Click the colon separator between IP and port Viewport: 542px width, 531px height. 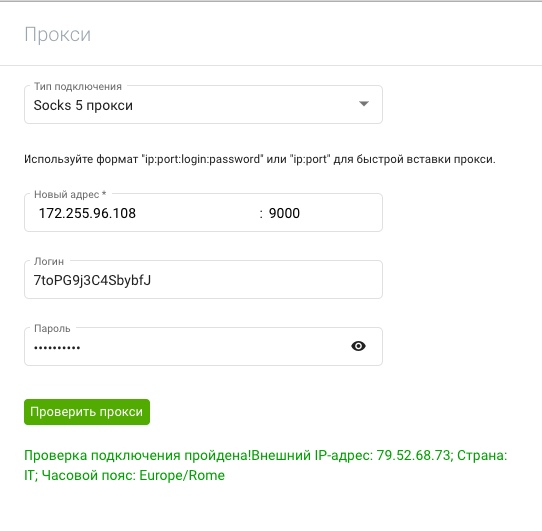(261, 214)
